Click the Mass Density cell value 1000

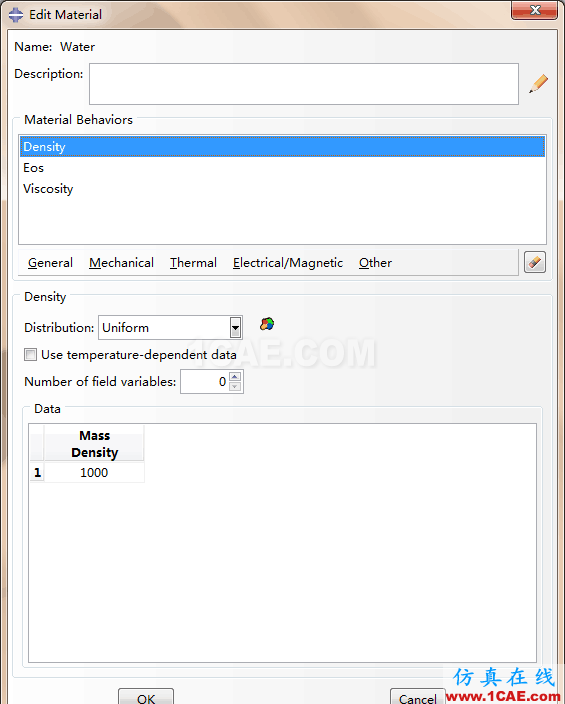click(94, 472)
